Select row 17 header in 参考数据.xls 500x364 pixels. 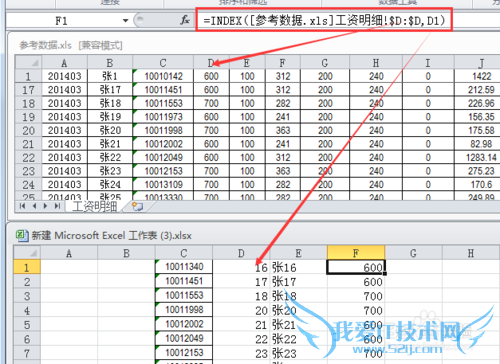pos(28,90)
